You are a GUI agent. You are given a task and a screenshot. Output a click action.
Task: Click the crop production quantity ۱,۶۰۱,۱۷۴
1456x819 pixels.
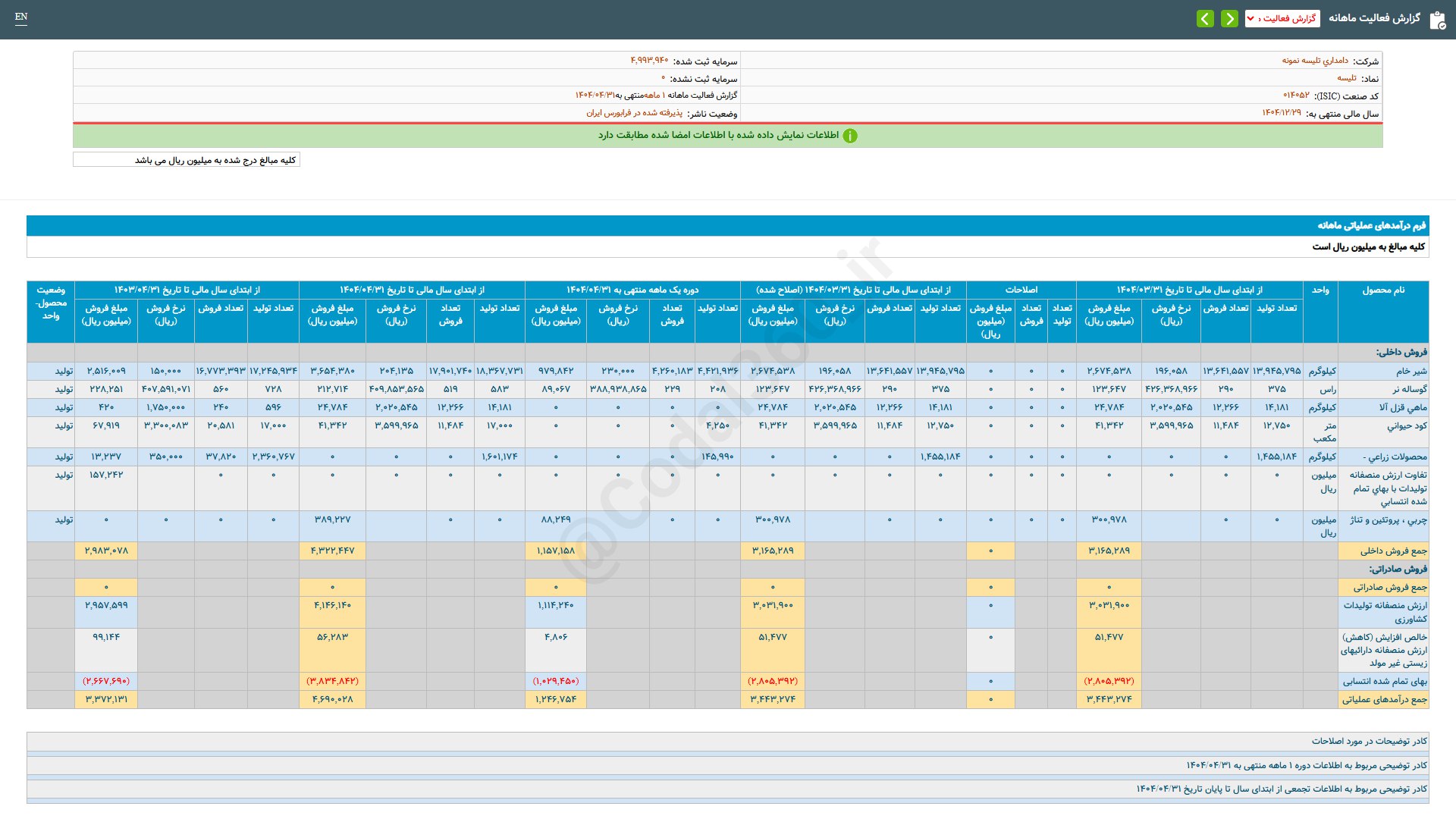[x=500, y=457]
